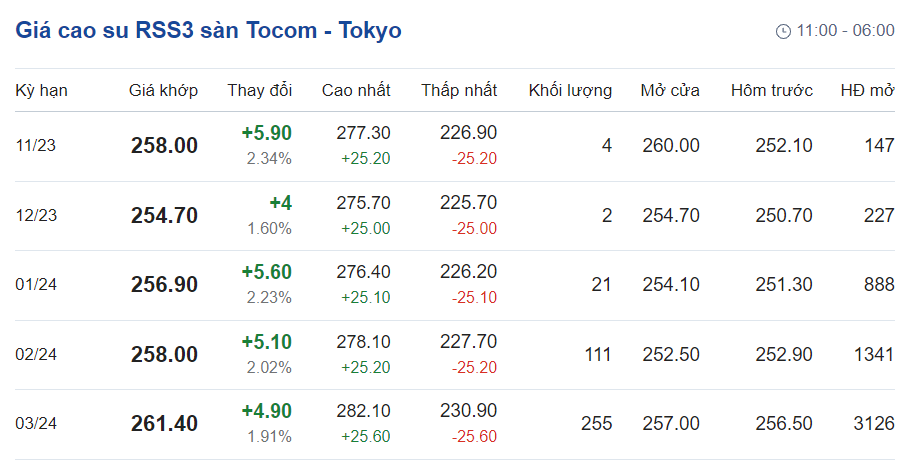
Task: Select the Thay đổi column header
Action: pyautogui.click(x=259, y=90)
